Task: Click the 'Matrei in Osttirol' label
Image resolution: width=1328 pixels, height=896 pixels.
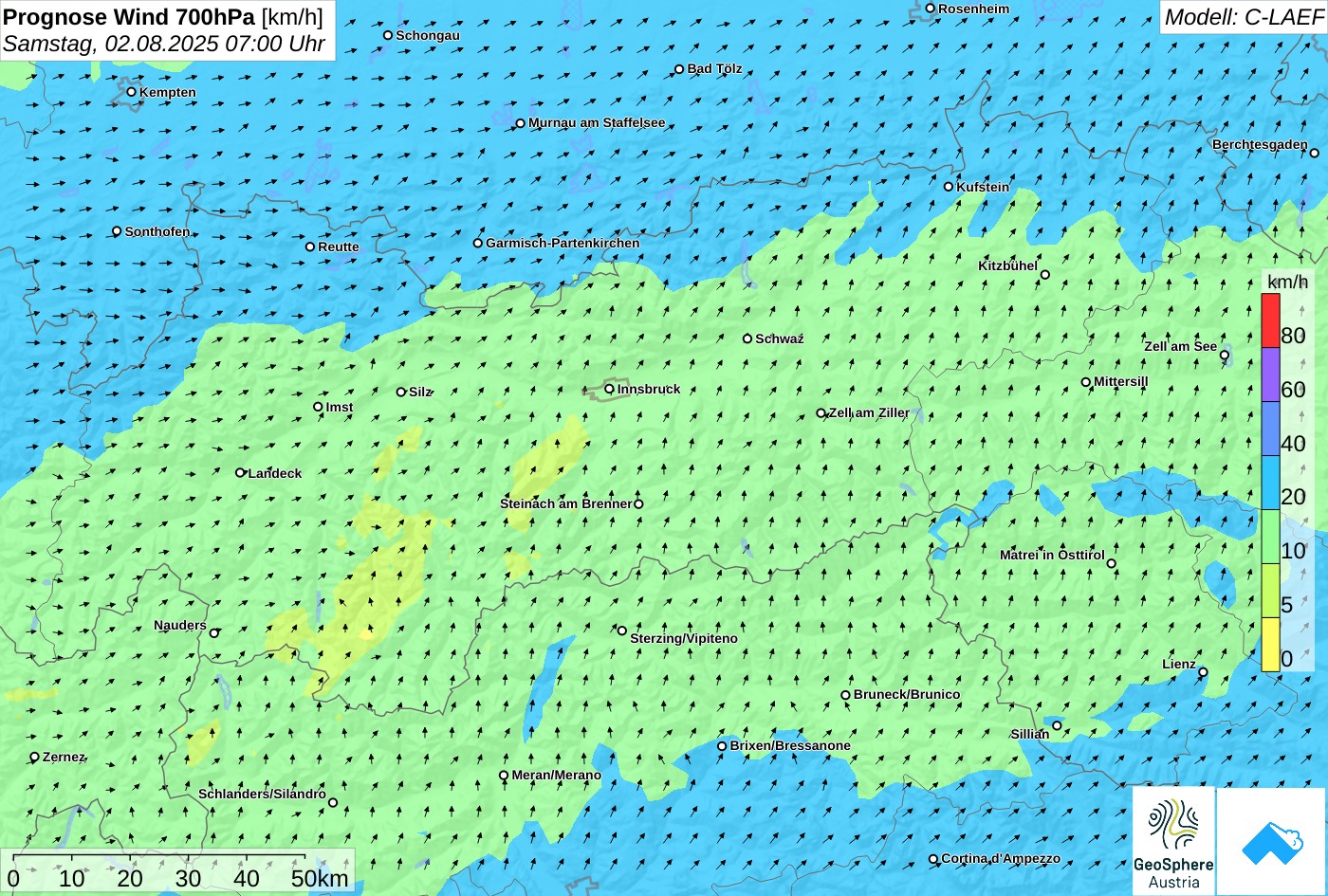Action: point(1052,555)
